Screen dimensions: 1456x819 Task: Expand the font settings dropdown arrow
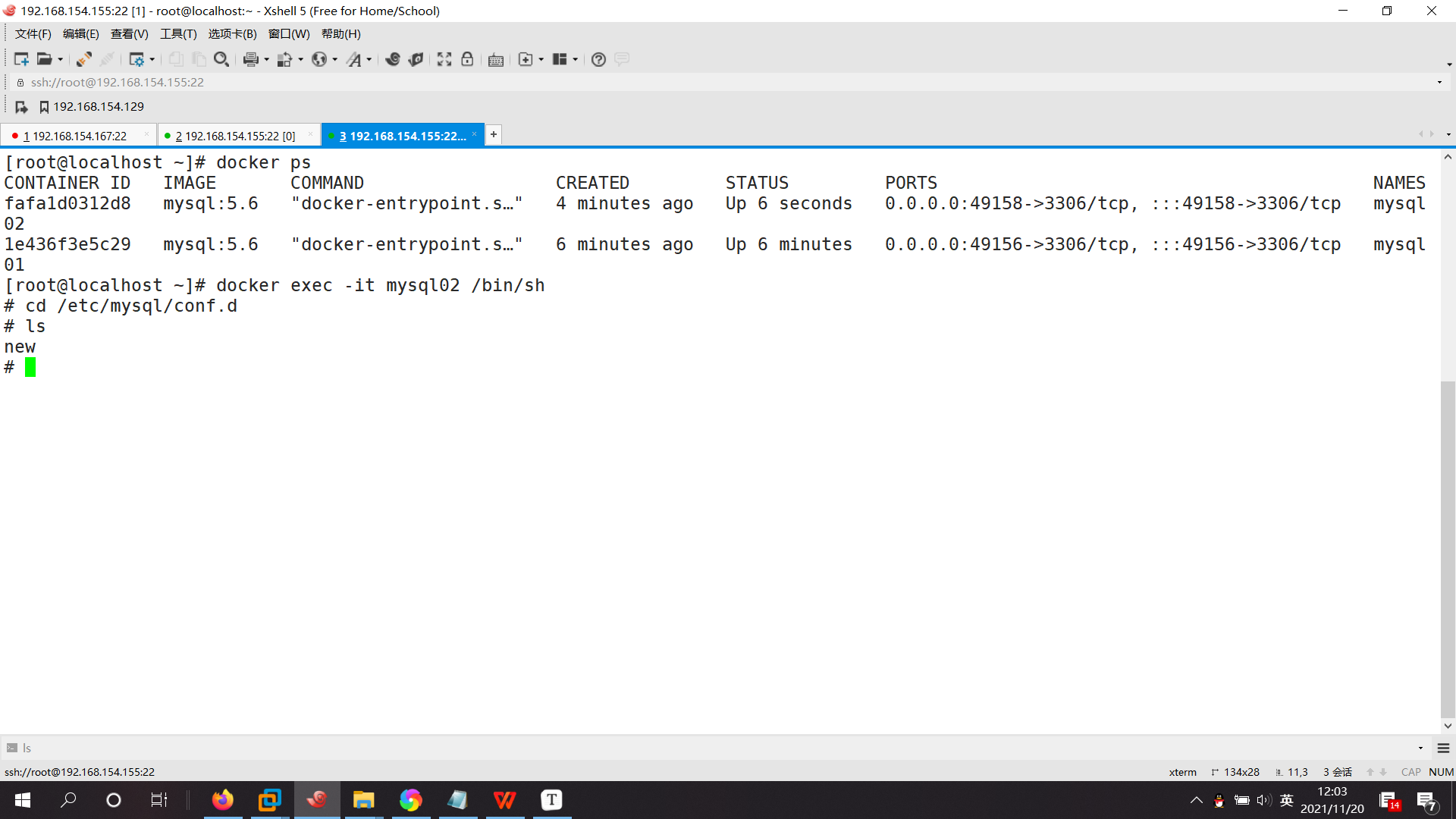coord(369,59)
